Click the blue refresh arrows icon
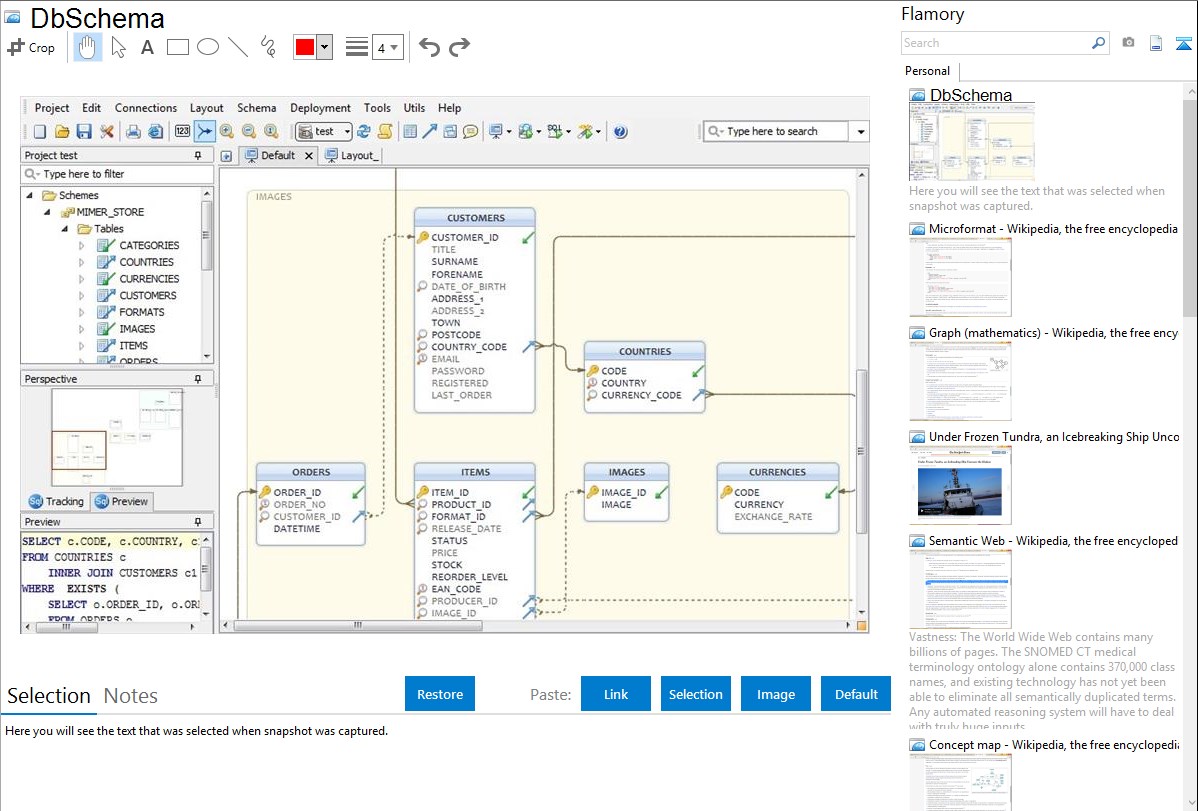Image resolution: width=1198 pixels, height=811 pixels. pos(364,131)
